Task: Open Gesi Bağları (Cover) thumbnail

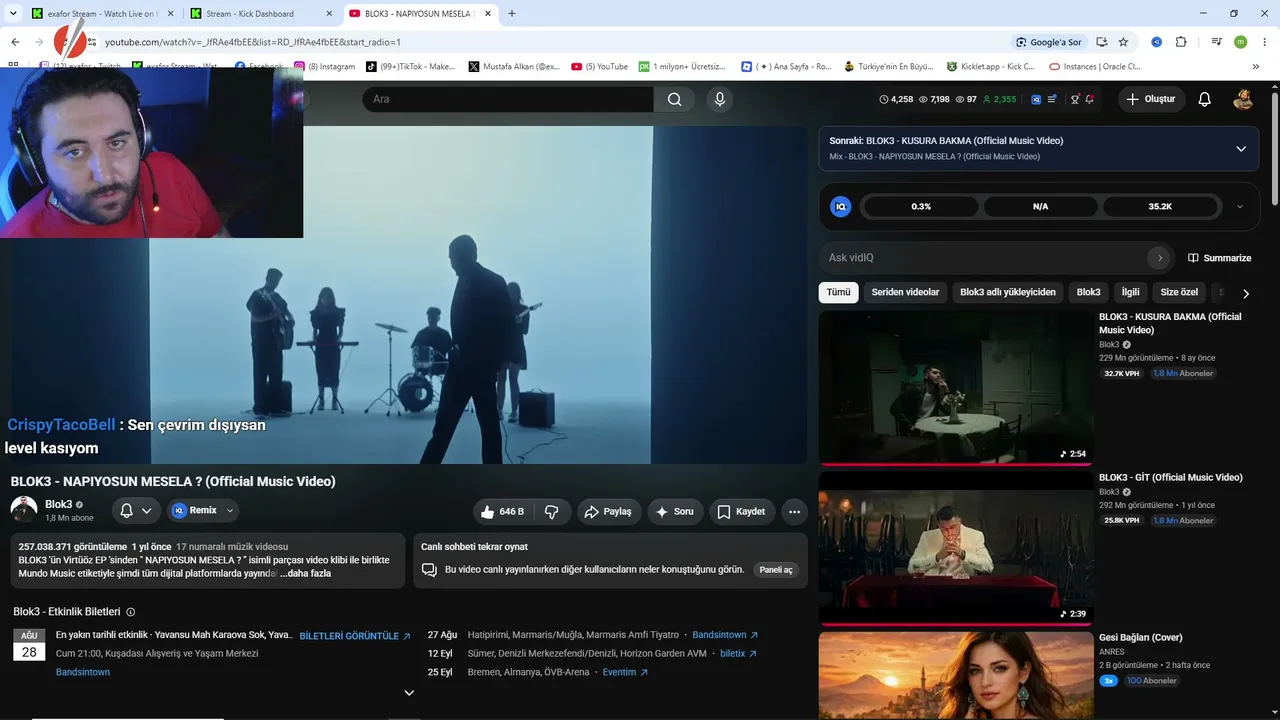Action: [955, 675]
